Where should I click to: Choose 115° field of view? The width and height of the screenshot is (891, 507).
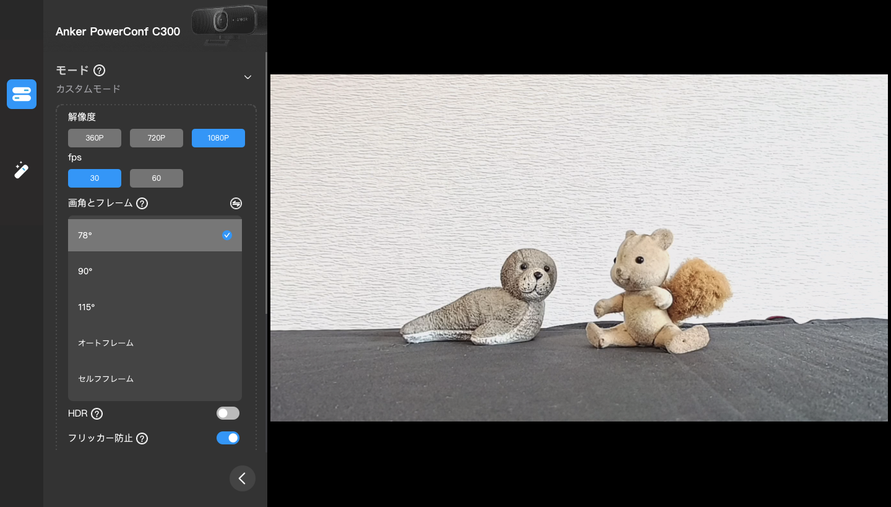point(154,307)
